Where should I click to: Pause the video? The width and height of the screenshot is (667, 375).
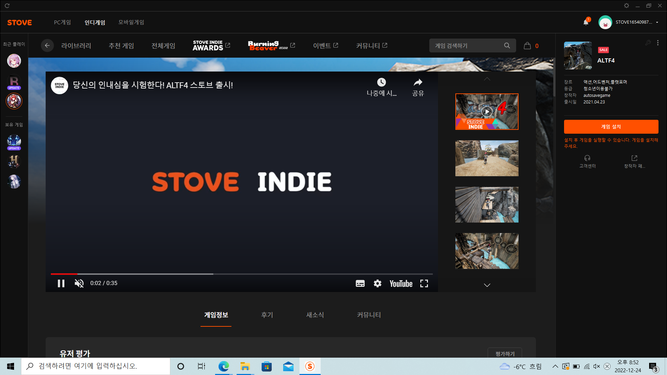coord(61,284)
